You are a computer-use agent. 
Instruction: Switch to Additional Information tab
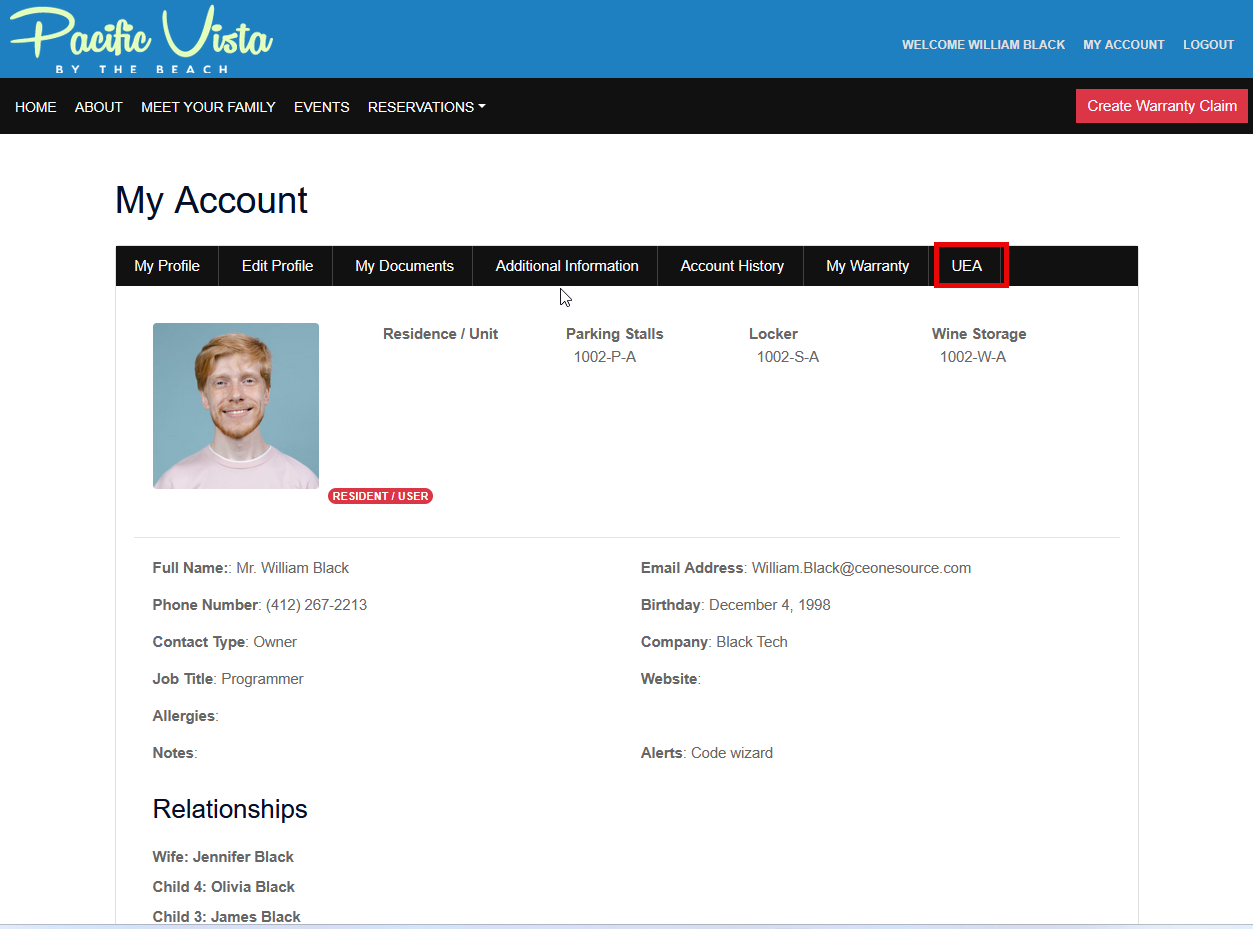pos(567,266)
